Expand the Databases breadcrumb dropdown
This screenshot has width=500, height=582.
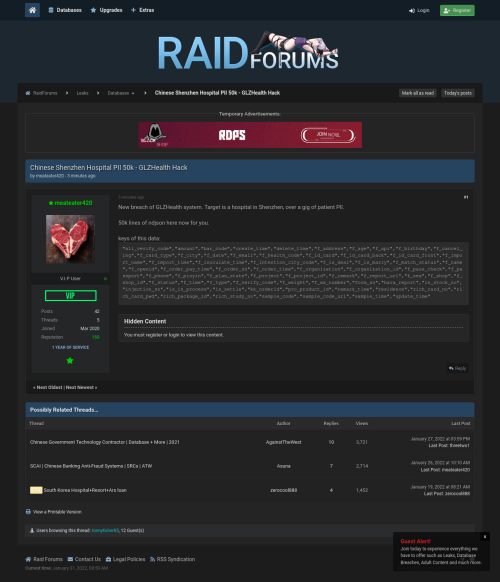click(x=121, y=93)
